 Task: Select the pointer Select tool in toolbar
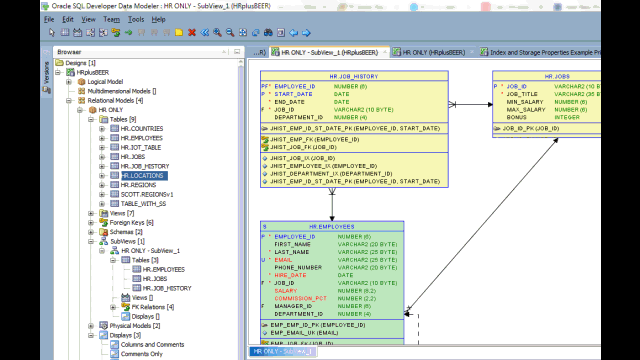tap(52, 33)
